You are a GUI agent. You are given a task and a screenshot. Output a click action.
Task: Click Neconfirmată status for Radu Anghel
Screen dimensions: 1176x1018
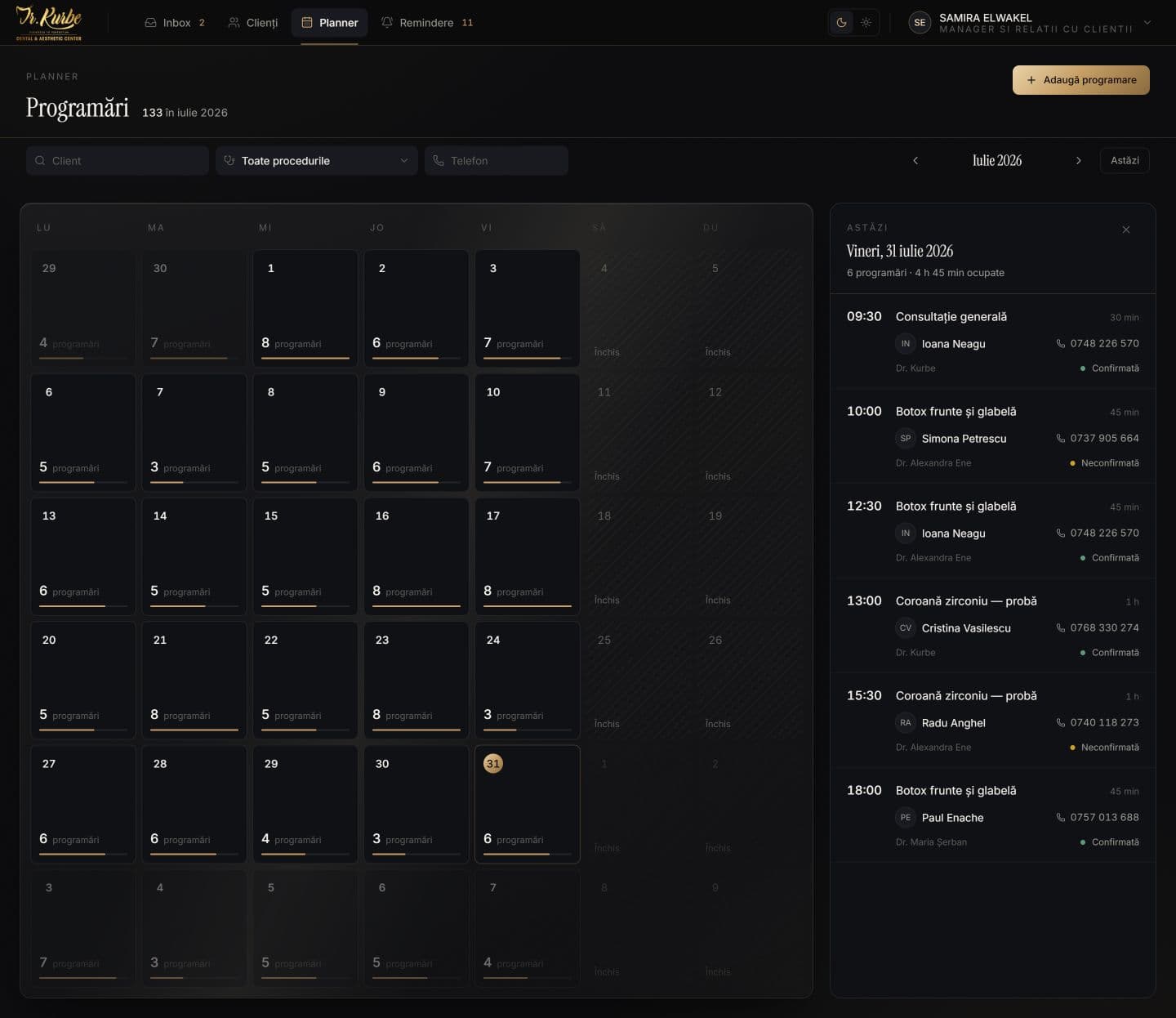[x=1104, y=748]
